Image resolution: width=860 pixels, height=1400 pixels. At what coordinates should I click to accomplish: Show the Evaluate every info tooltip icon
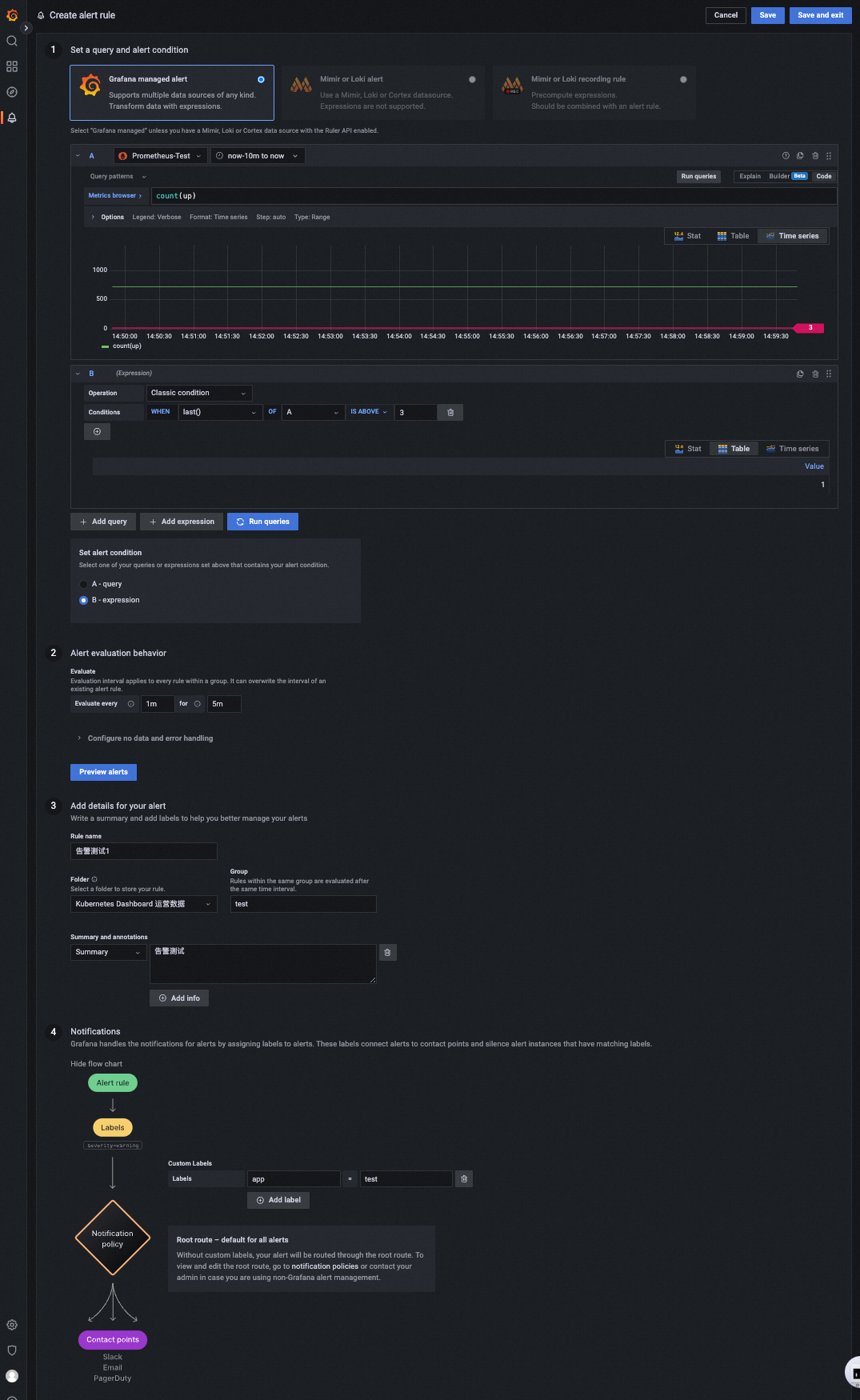[x=131, y=704]
